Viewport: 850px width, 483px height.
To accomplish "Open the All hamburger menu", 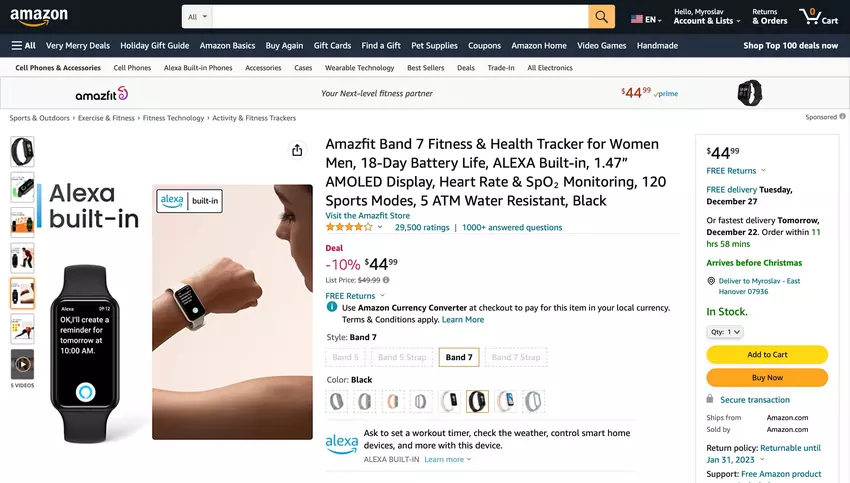I will pyautogui.click(x=24, y=45).
